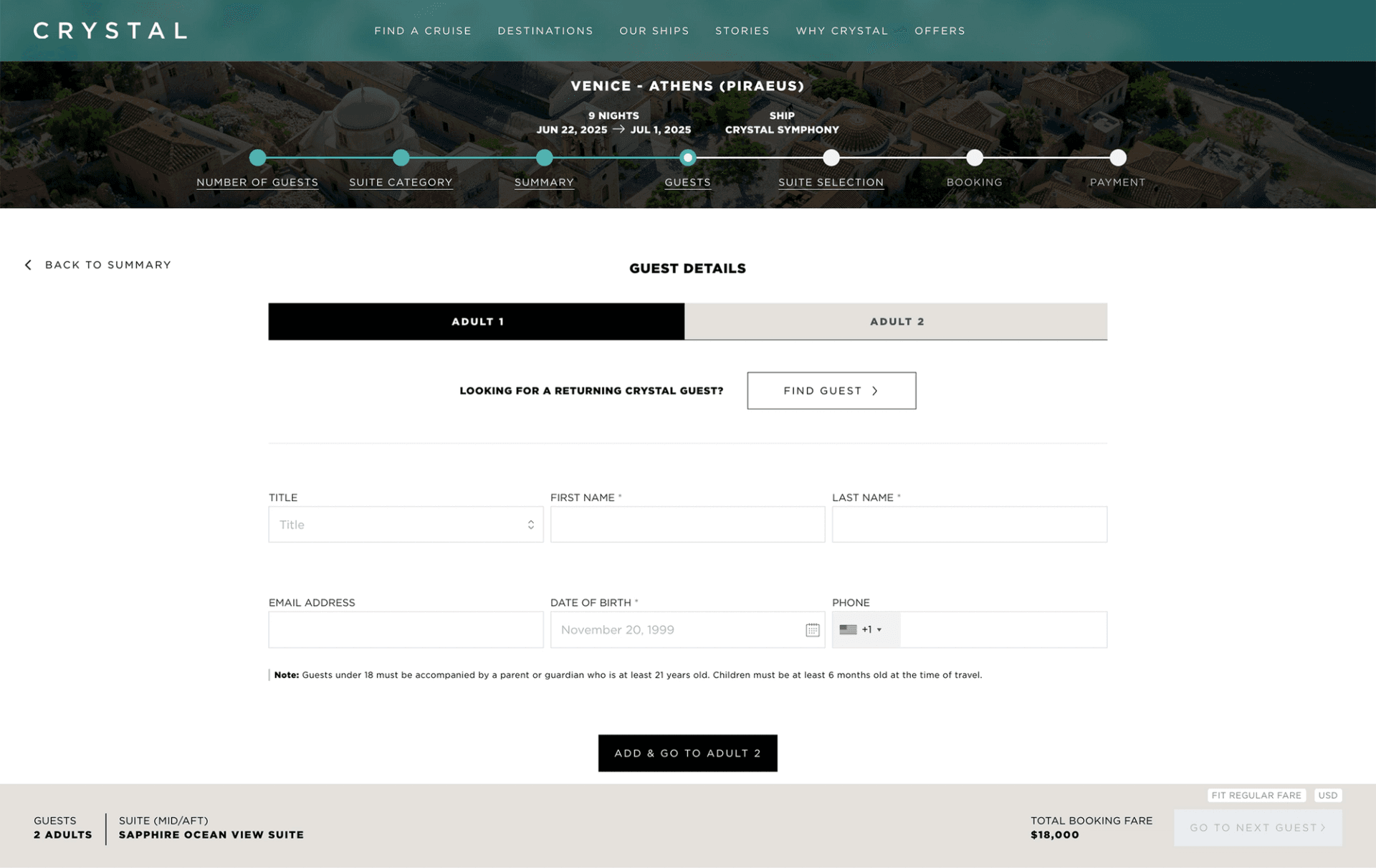Image resolution: width=1376 pixels, height=868 pixels.
Task: Click the Suite Selection step indicator dot
Action: coord(831,156)
